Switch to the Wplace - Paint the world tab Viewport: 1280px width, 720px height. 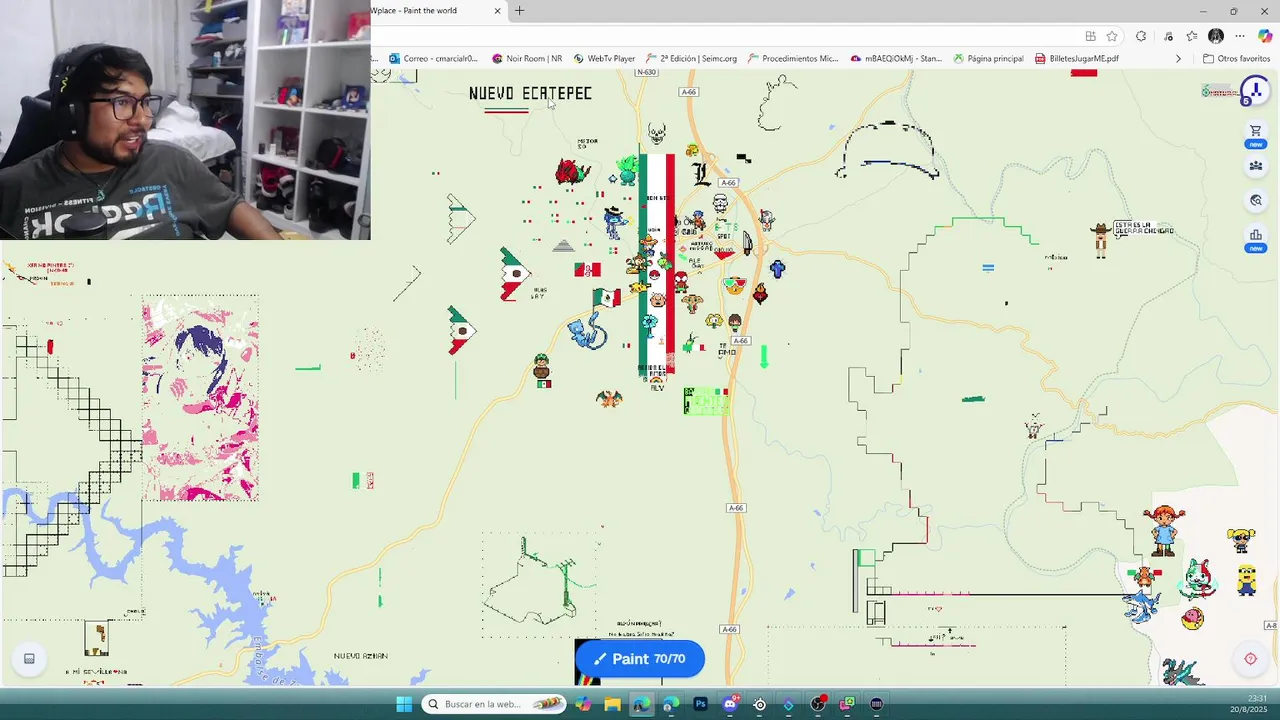click(430, 11)
